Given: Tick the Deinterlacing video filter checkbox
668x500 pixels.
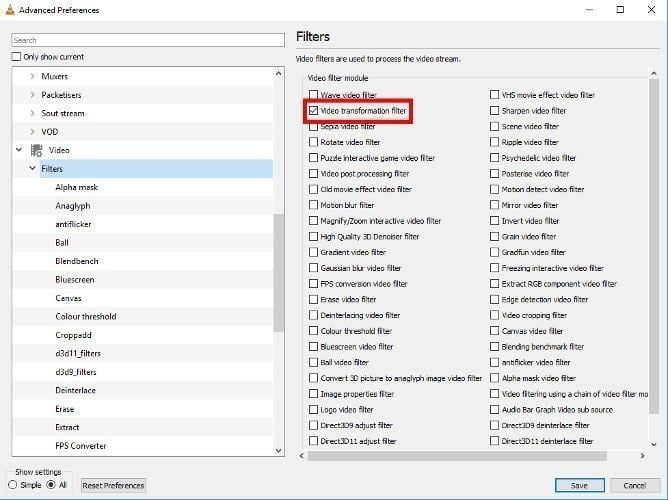Looking at the screenshot, I should (x=313, y=315).
